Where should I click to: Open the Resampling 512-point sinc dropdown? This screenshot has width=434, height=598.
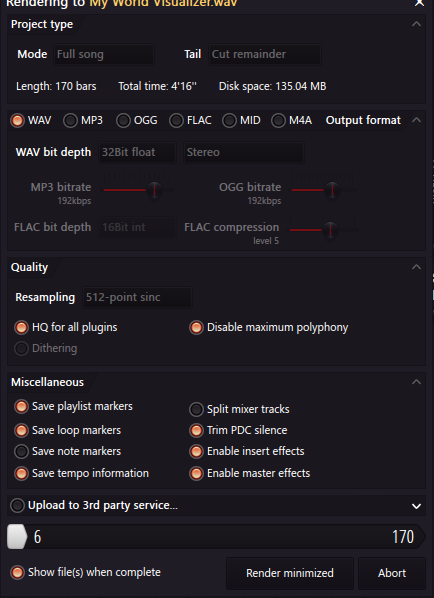click(137, 297)
